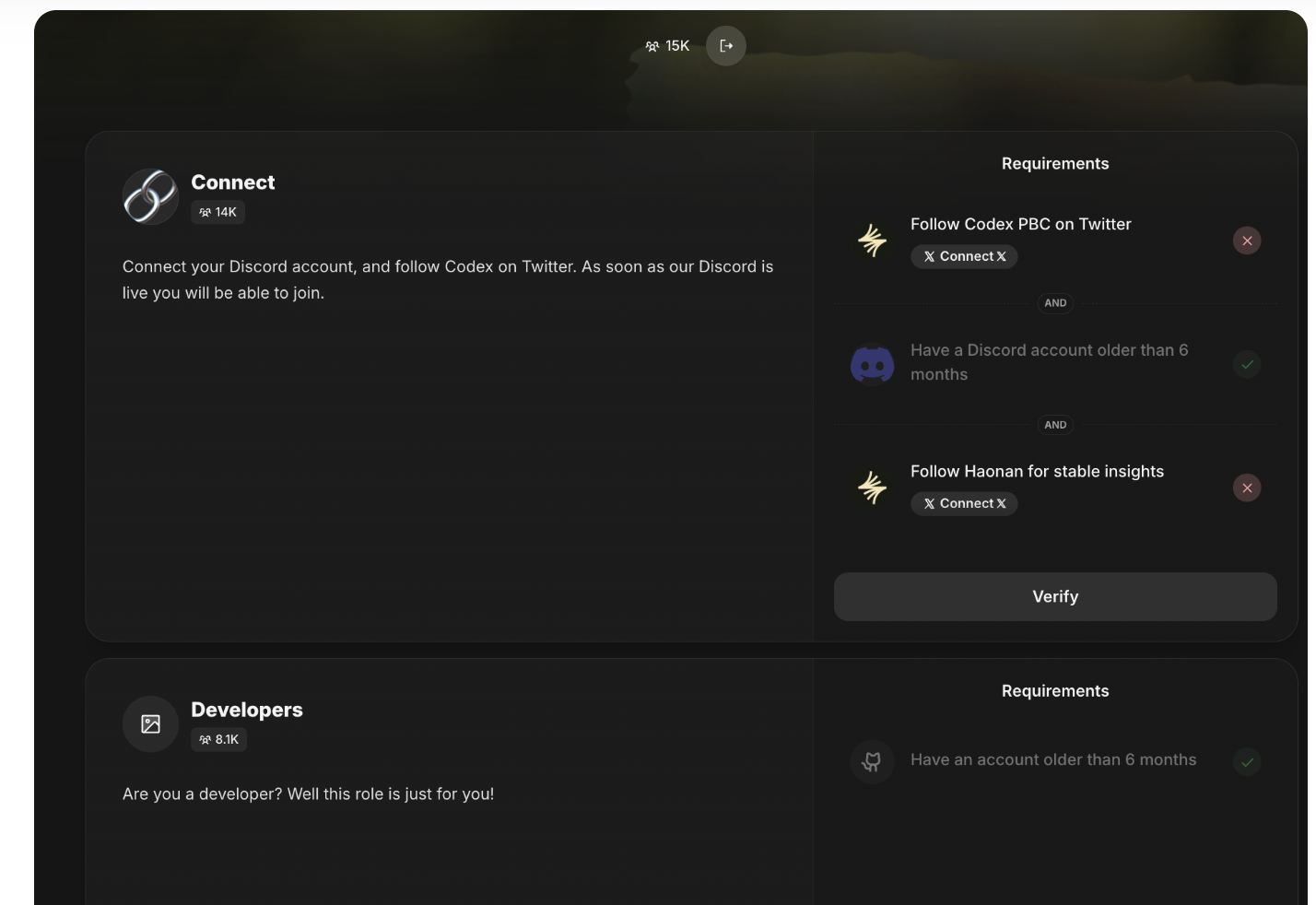Click the Follow Codex PBC on Twitter text
This screenshot has width=1316, height=905.
point(1020,224)
